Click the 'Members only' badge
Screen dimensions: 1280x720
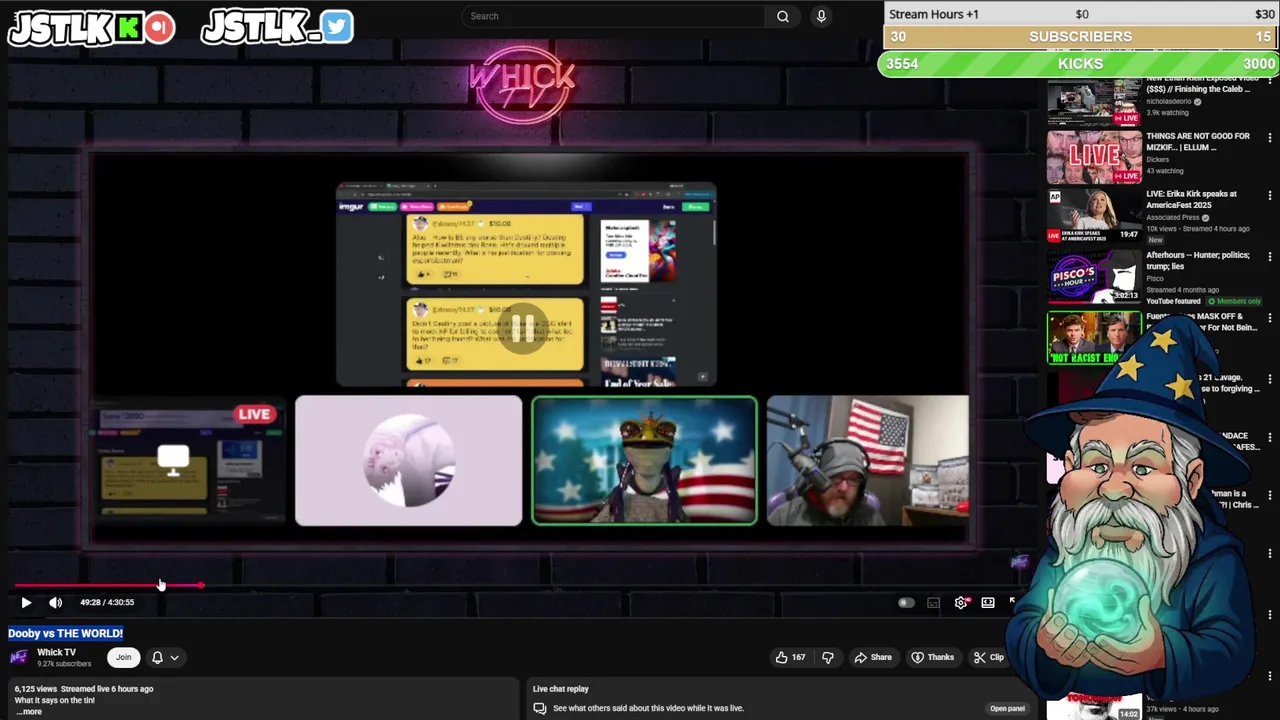[x=1234, y=301]
